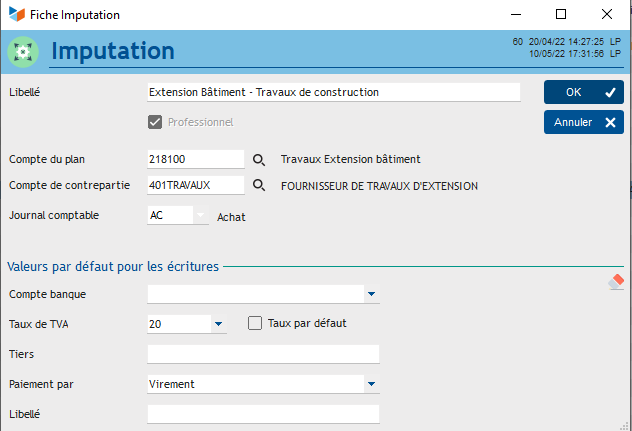Click the Fiche Imputation title bar app icon
This screenshot has width=632, height=431.
[13, 15]
